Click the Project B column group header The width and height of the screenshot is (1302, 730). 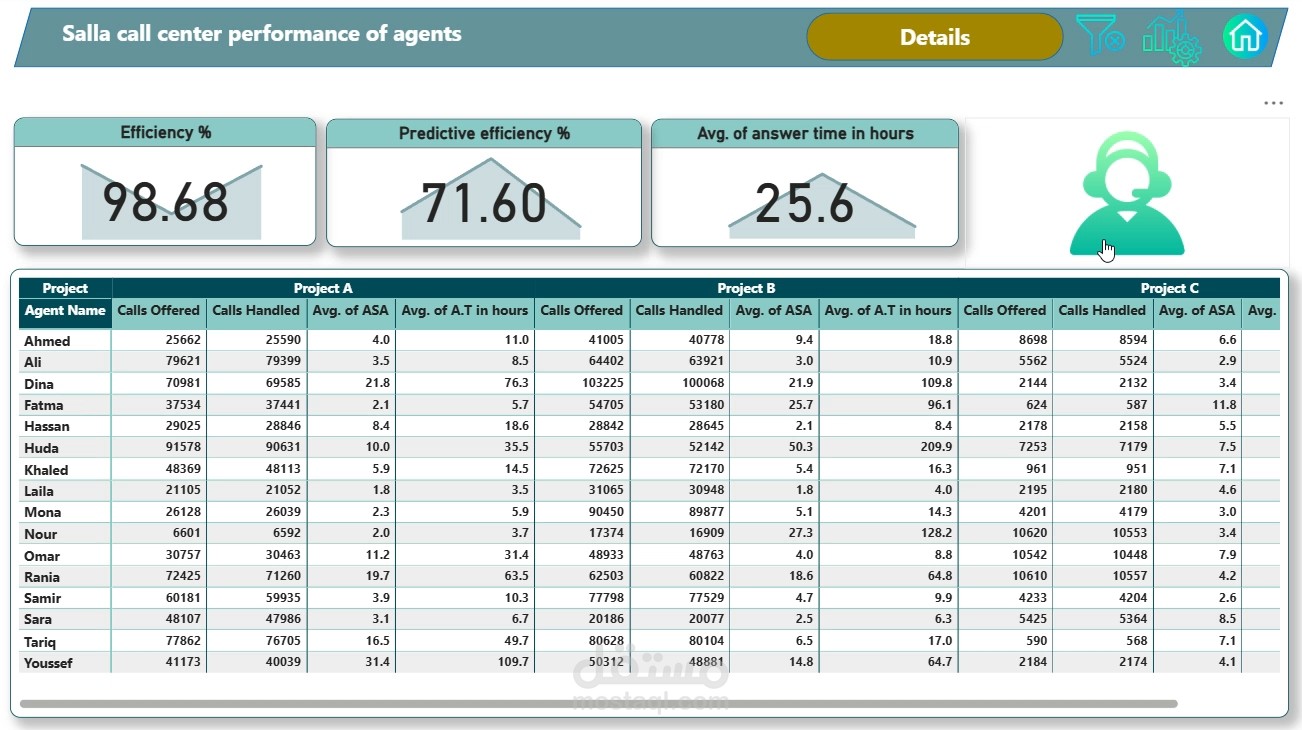coord(746,288)
